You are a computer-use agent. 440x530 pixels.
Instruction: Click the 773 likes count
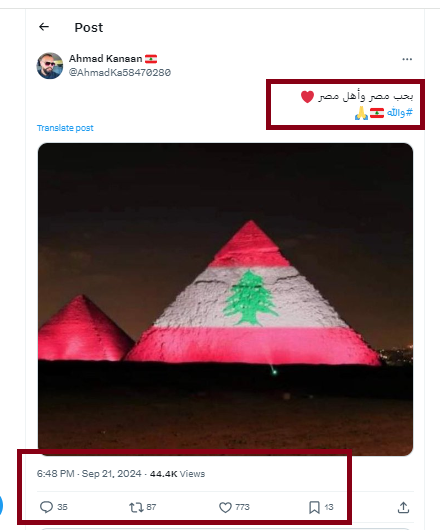(242, 507)
